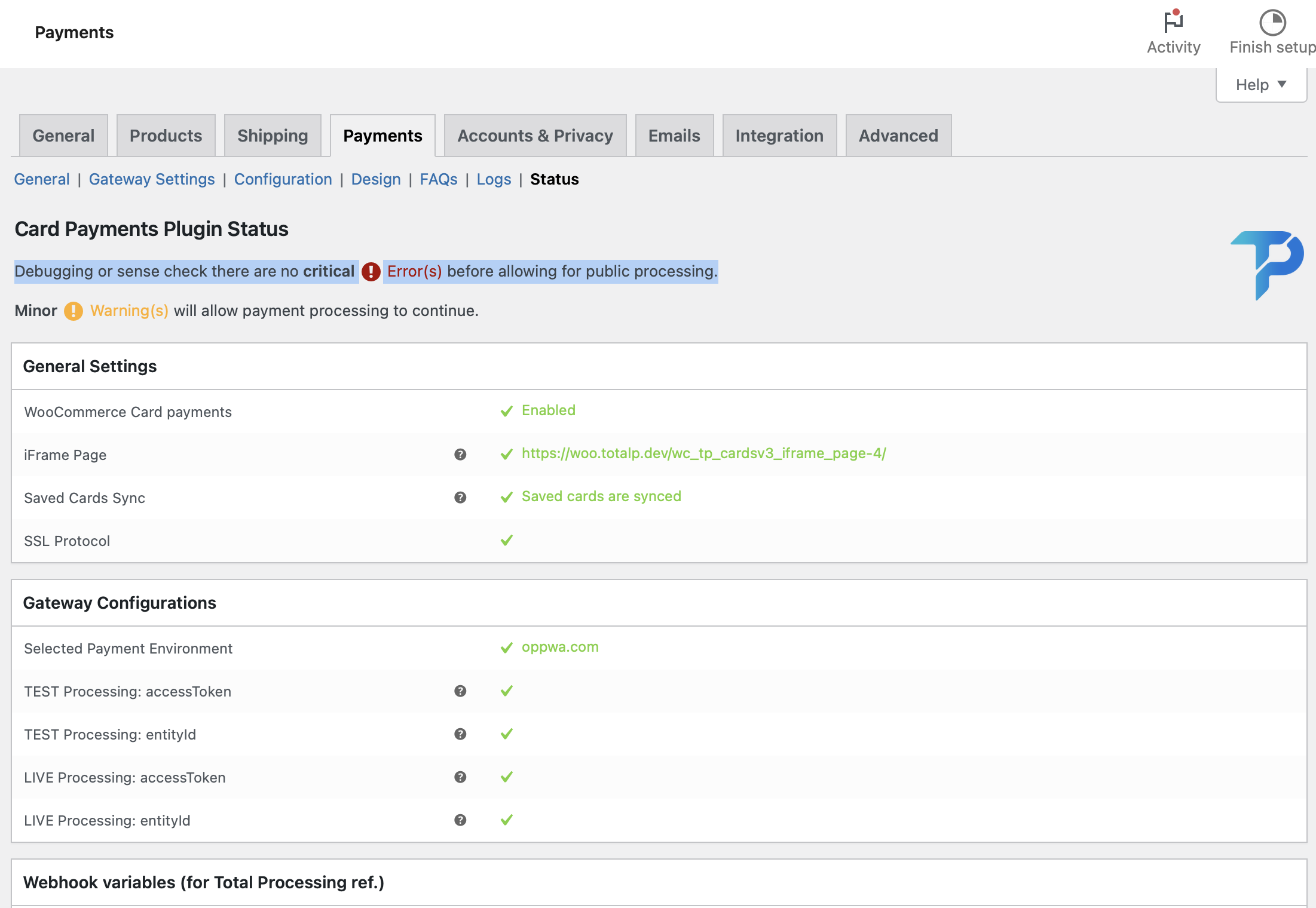The height and width of the screenshot is (908, 1316).
Task: Click the Saved Cards Sync help icon
Action: 460,498
